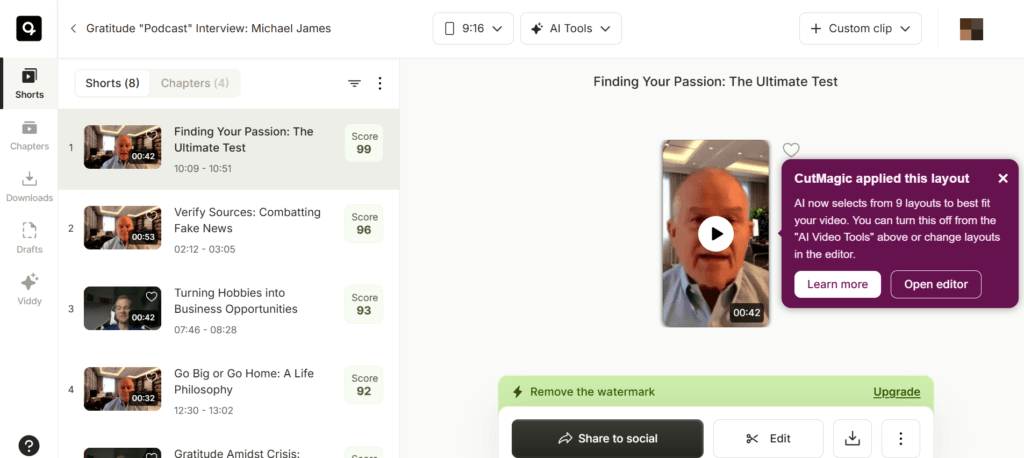This screenshot has height=458, width=1024.
Task: Toggle heart on Turning Hobbies thumbnail
Action: (x=152, y=297)
